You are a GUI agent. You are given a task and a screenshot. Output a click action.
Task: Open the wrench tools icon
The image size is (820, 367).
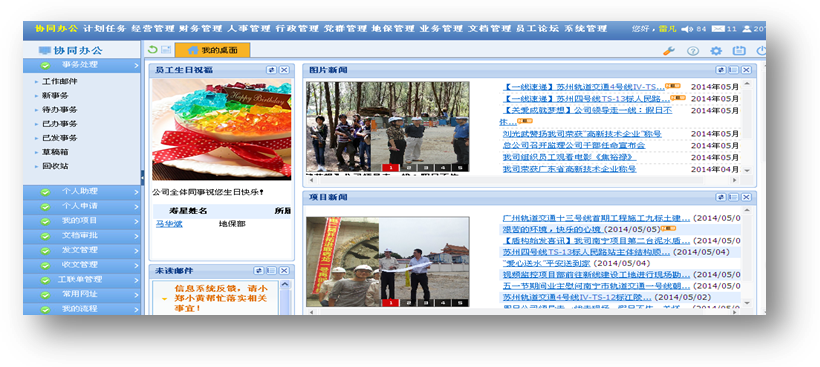click(668, 51)
